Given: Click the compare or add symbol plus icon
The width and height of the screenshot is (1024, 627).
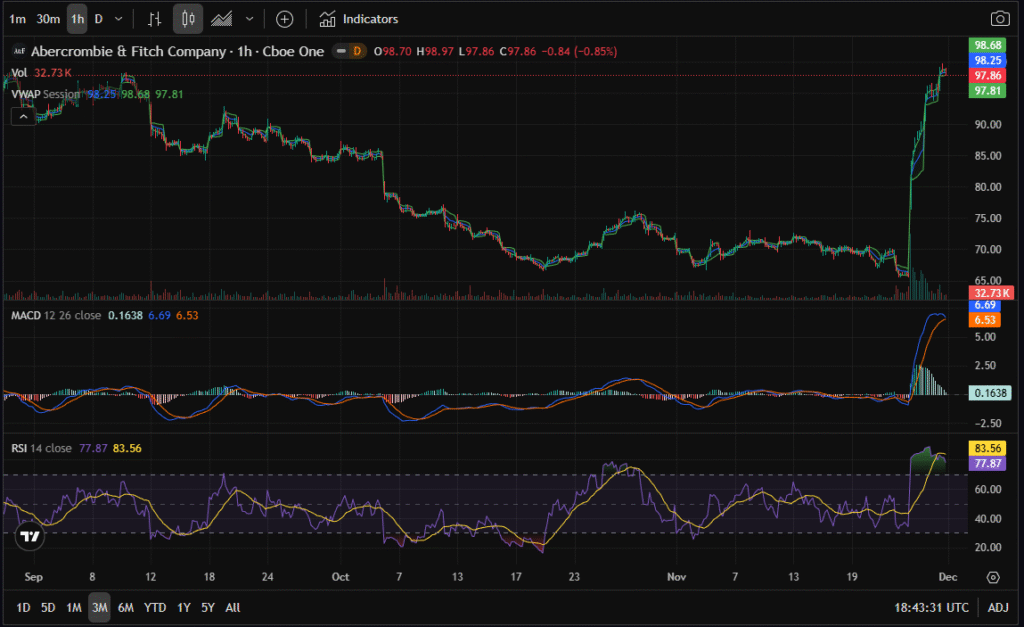Looking at the screenshot, I should click(x=285, y=19).
